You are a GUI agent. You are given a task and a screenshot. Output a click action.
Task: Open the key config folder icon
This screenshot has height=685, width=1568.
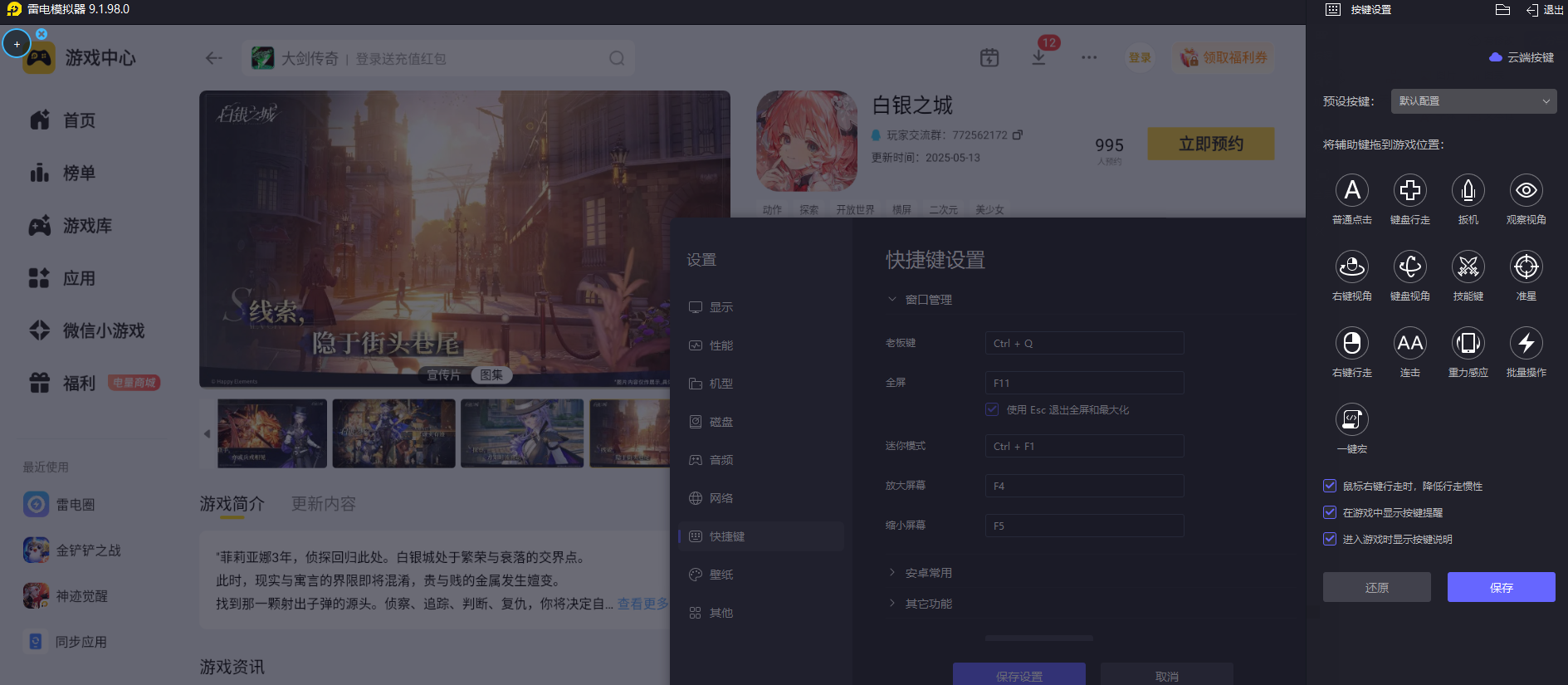coord(1502,10)
